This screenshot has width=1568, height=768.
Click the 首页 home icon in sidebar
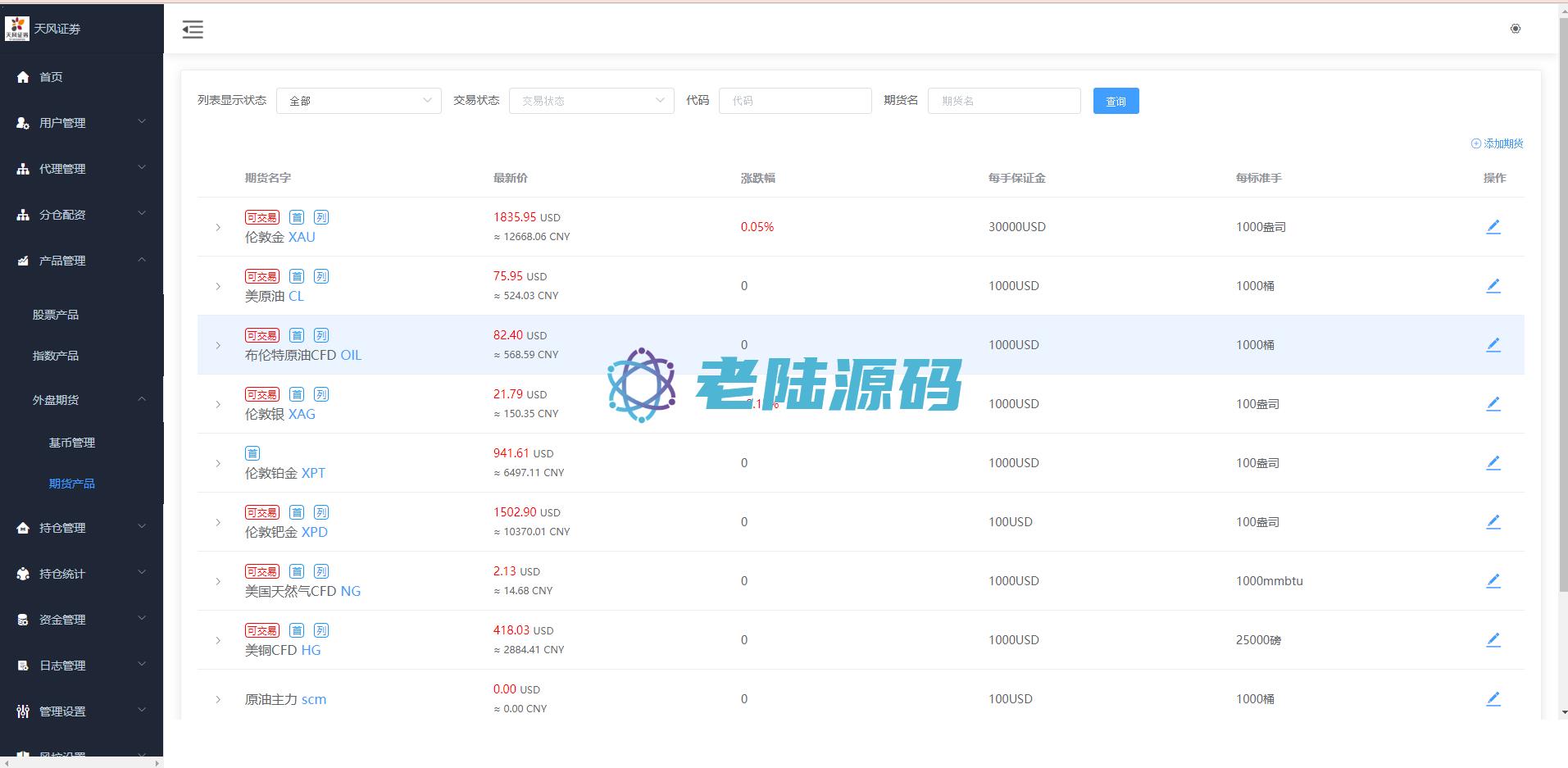(x=23, y=77)
